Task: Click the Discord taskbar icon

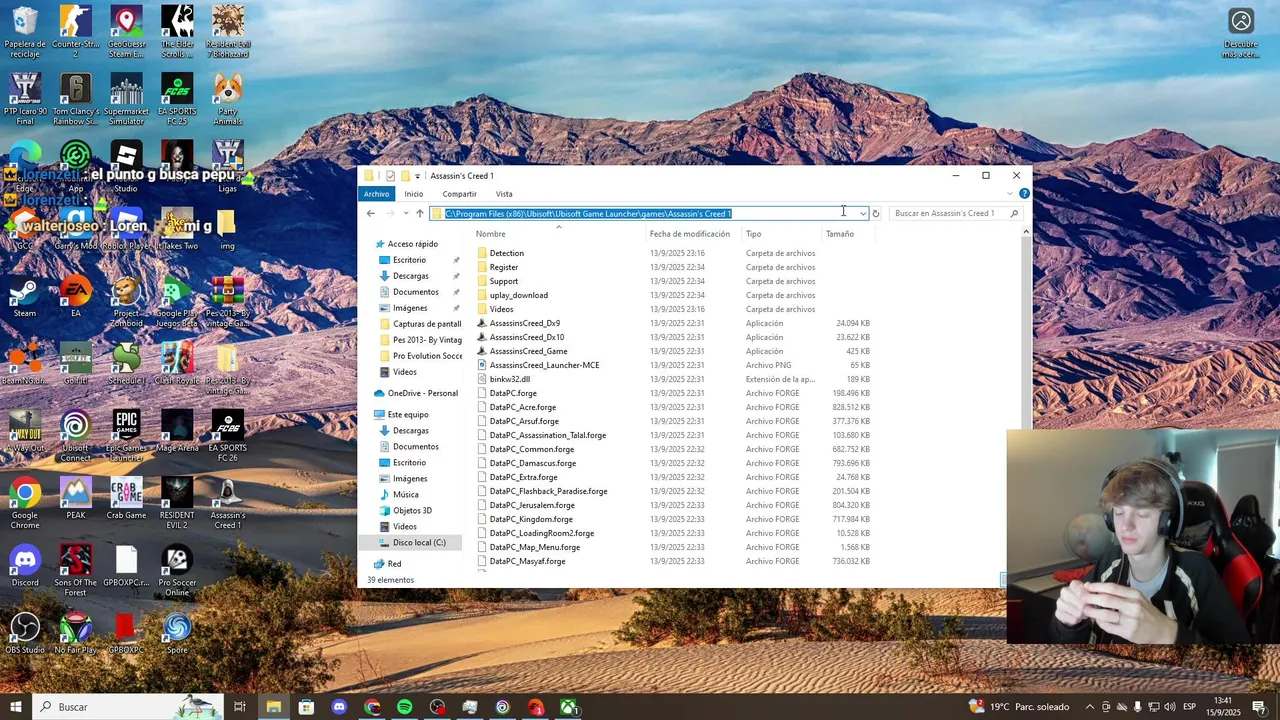Action: pos(339,707)
